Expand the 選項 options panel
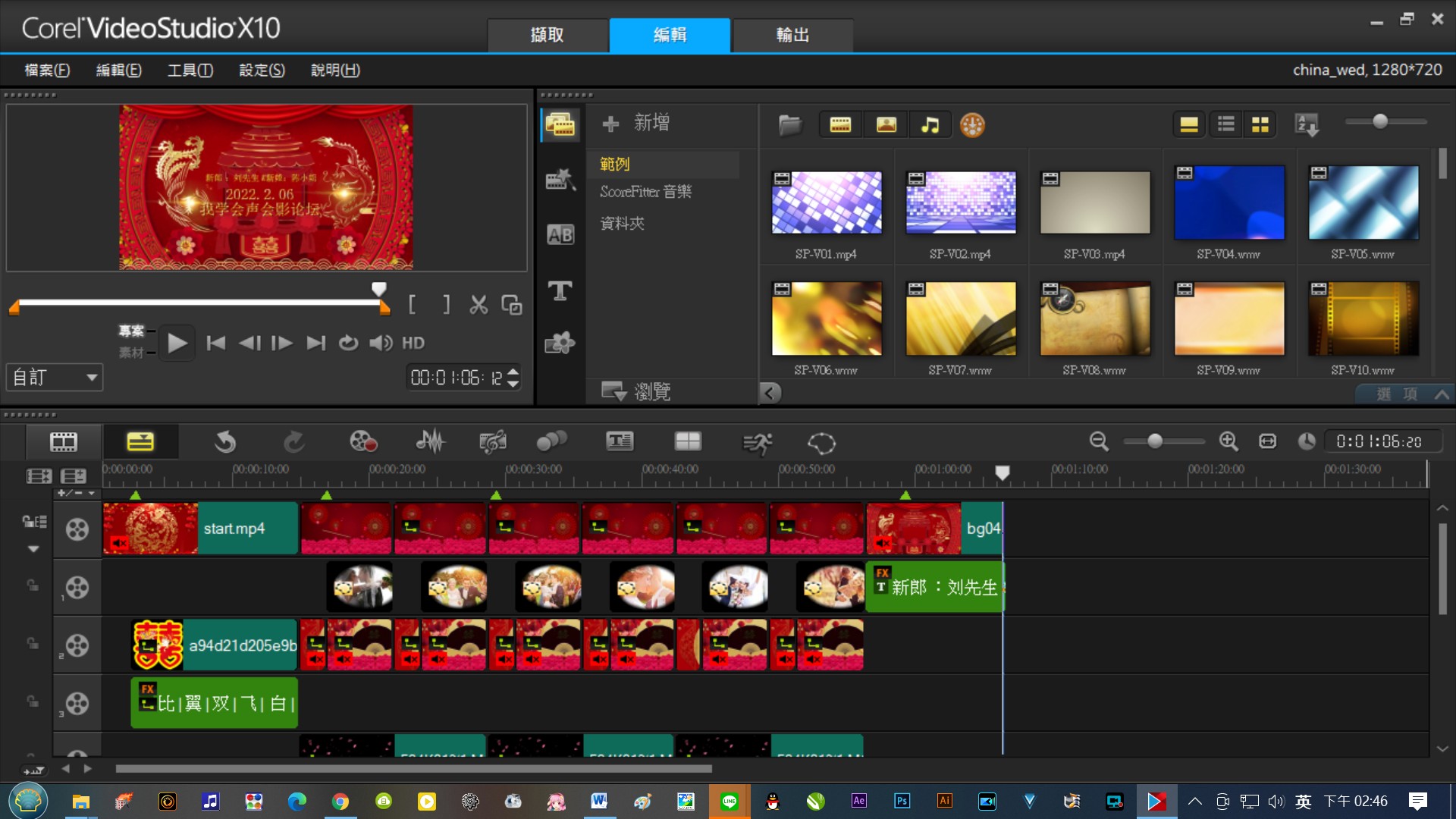Image resolution: width=1456 pixels, height=819 pixels. [1404, 394]
